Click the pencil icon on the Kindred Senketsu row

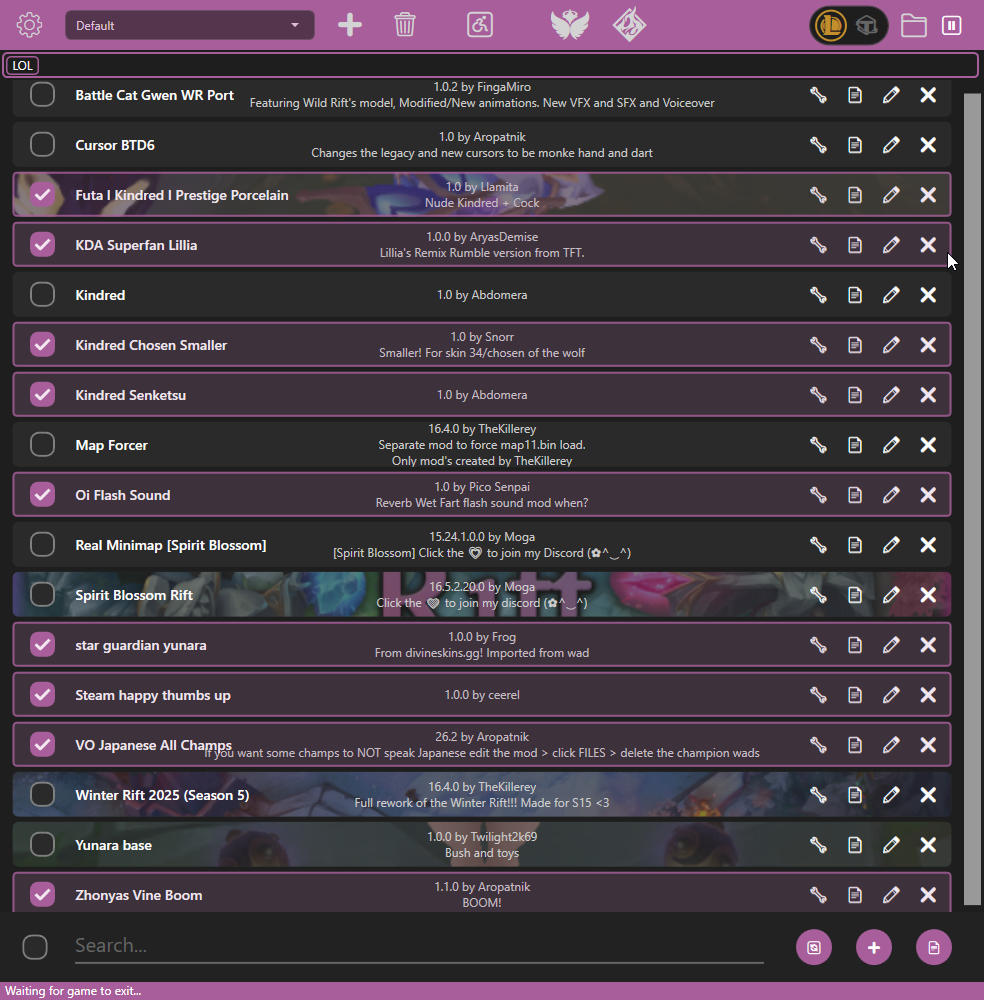coord(891,395)
